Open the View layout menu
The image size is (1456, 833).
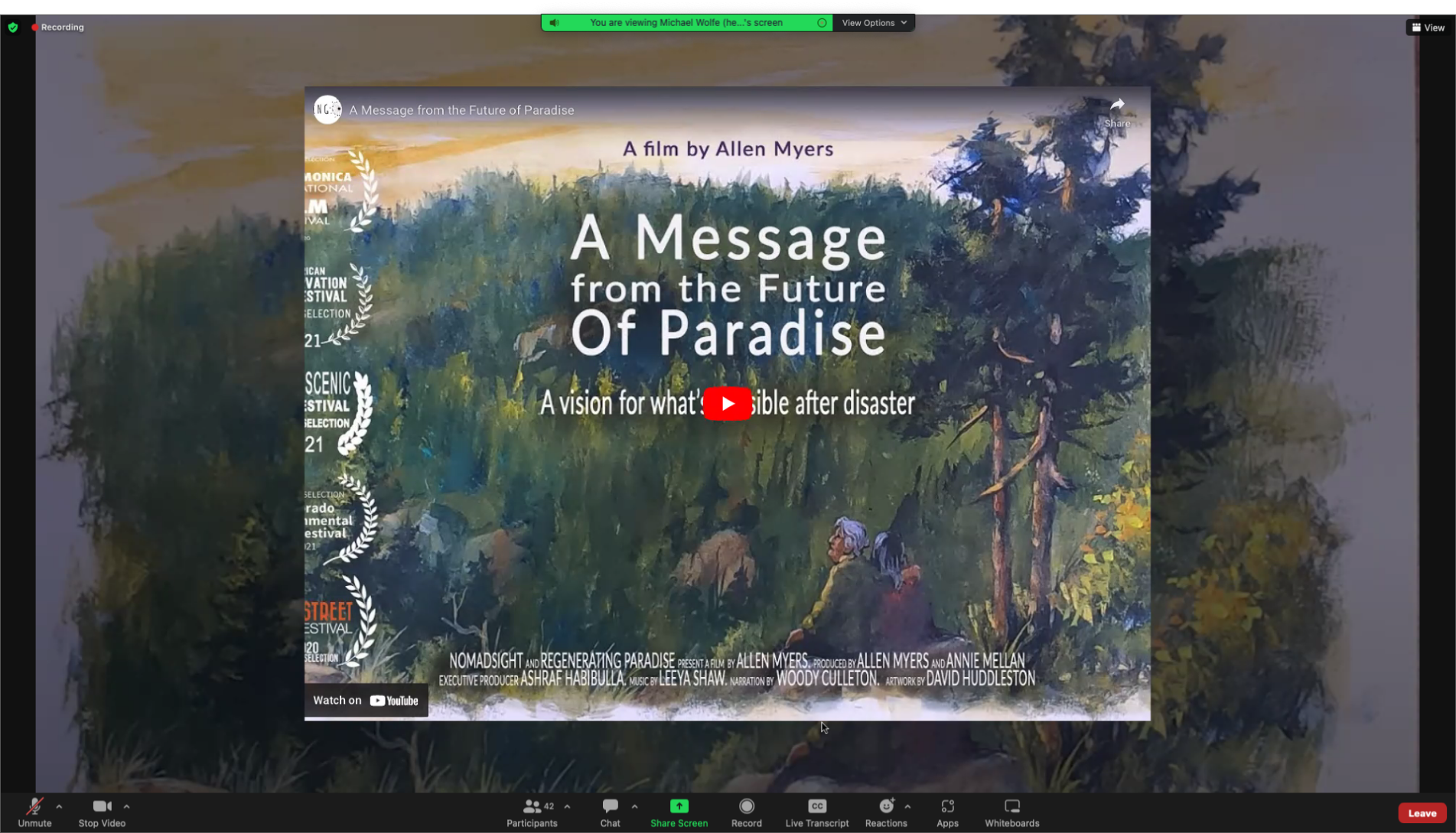1428,28
